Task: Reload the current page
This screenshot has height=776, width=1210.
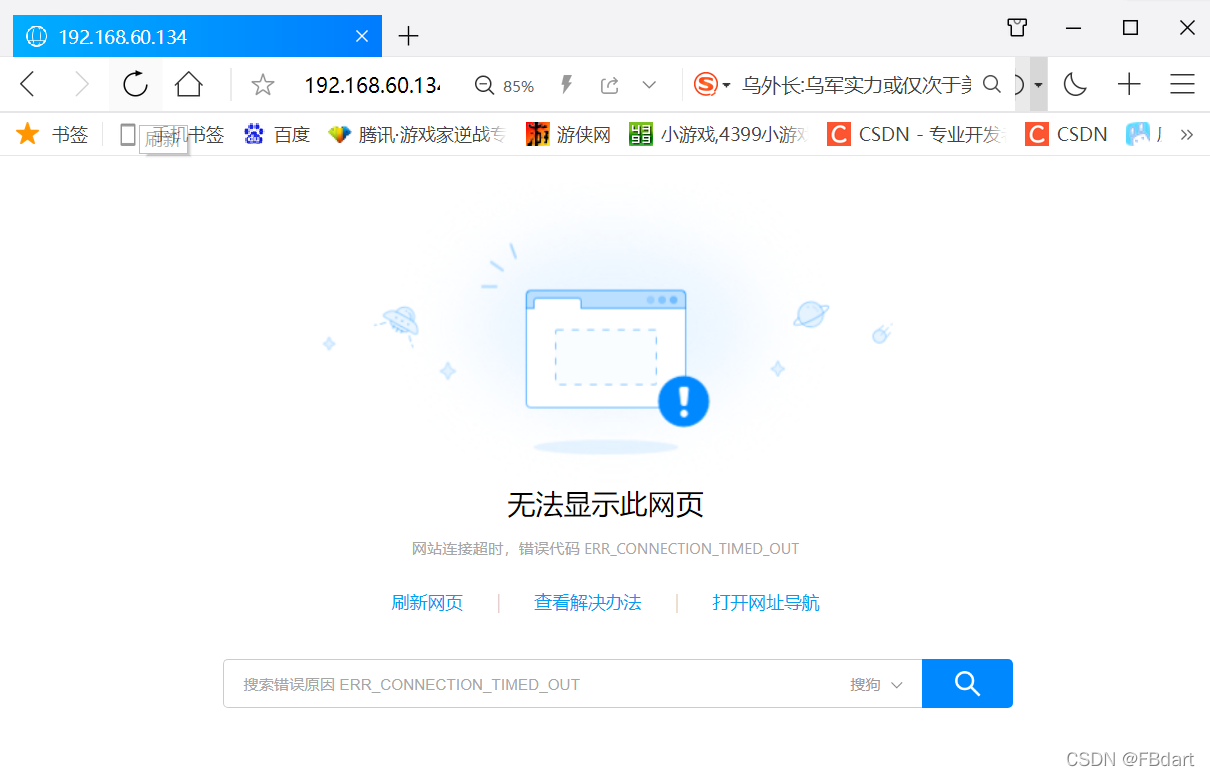Action: 135,84
